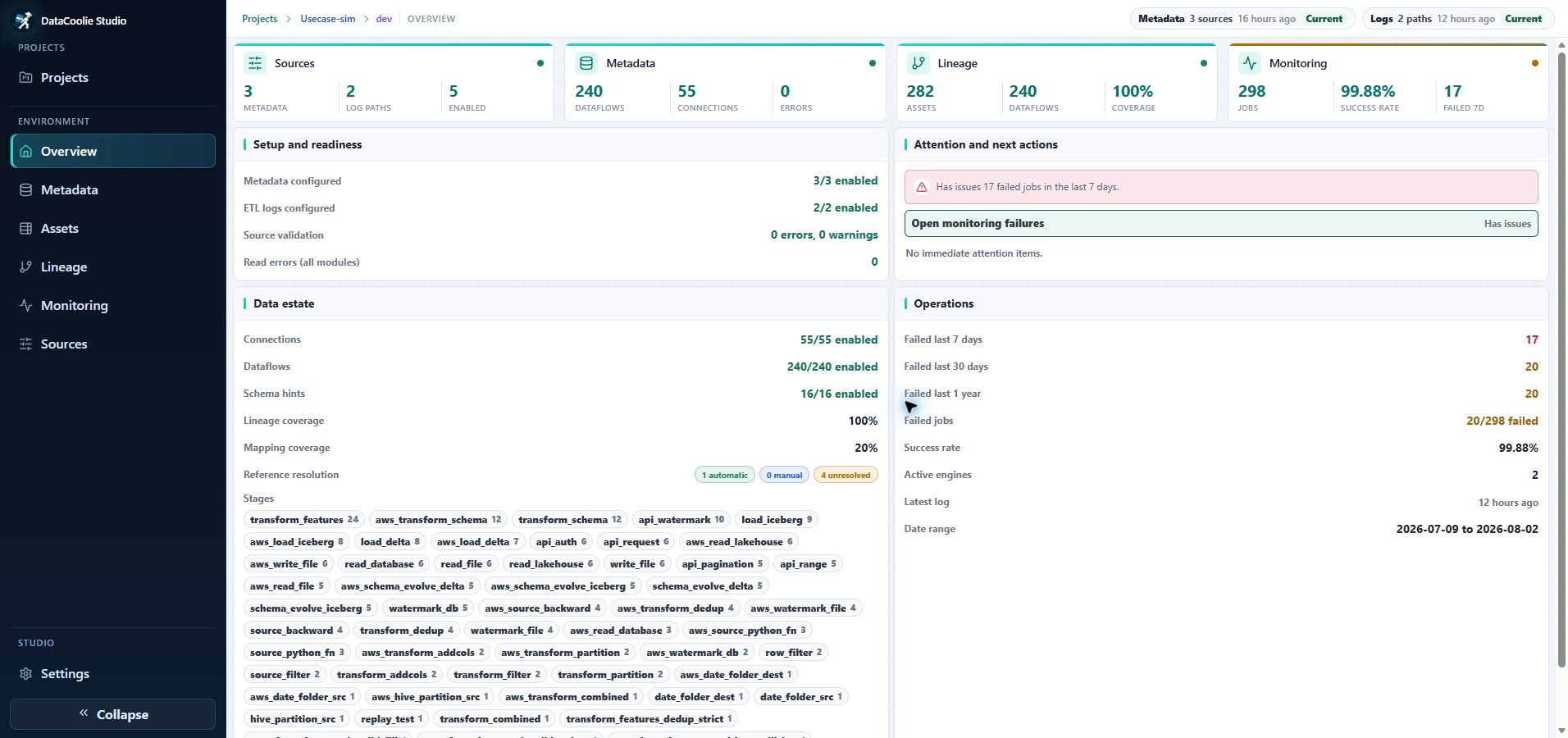
Task: Click the Sources card sliders icon
Action: pyautogui.click(x=255, y=63)
